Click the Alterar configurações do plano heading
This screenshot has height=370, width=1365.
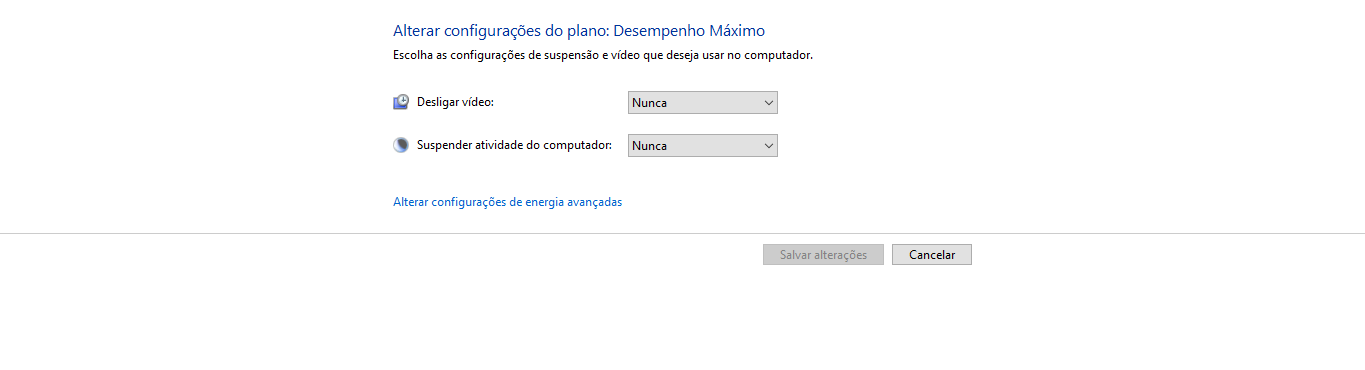[x=500, y=31]
